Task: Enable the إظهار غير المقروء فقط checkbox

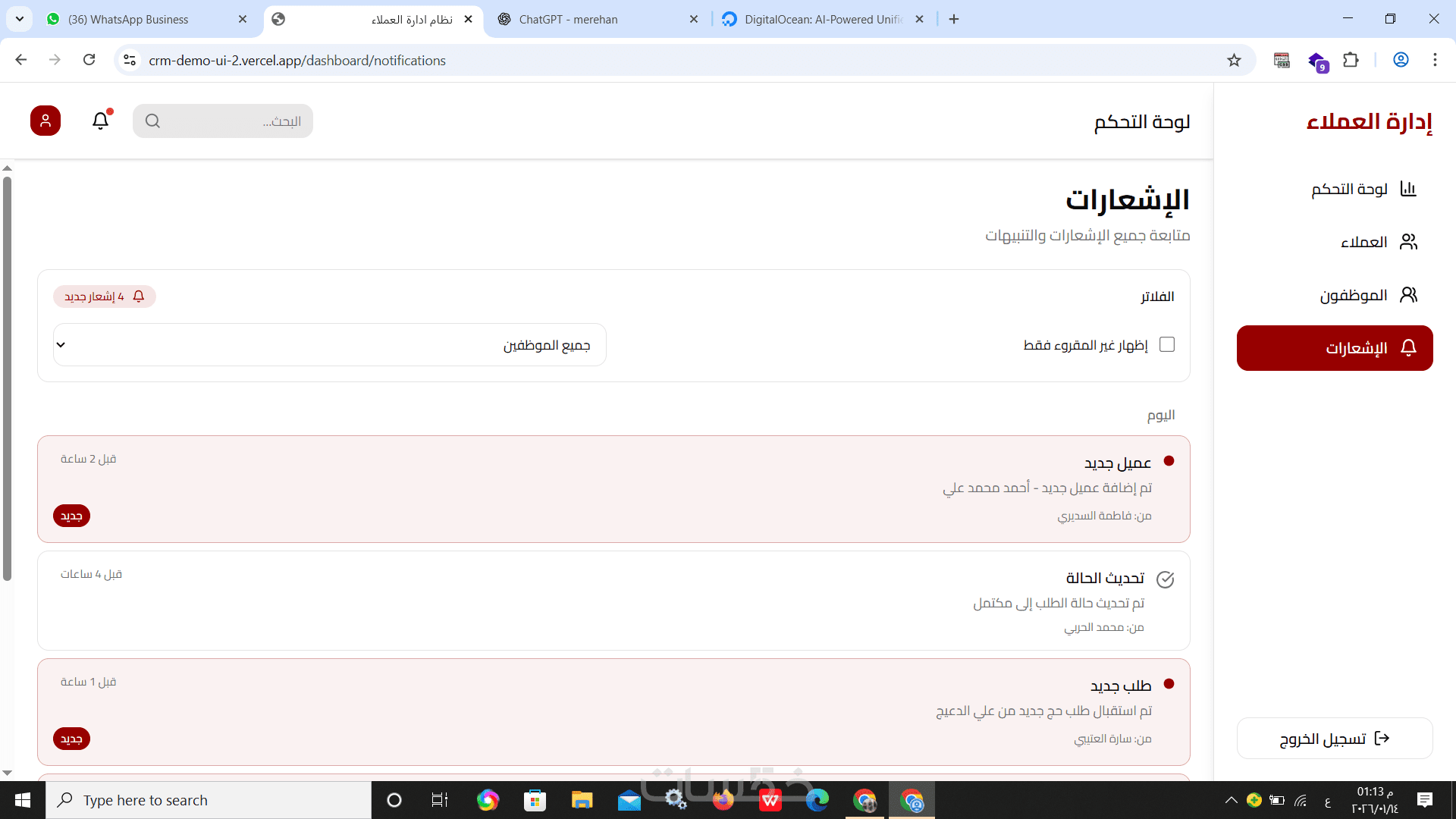Action: [1167, 345]
